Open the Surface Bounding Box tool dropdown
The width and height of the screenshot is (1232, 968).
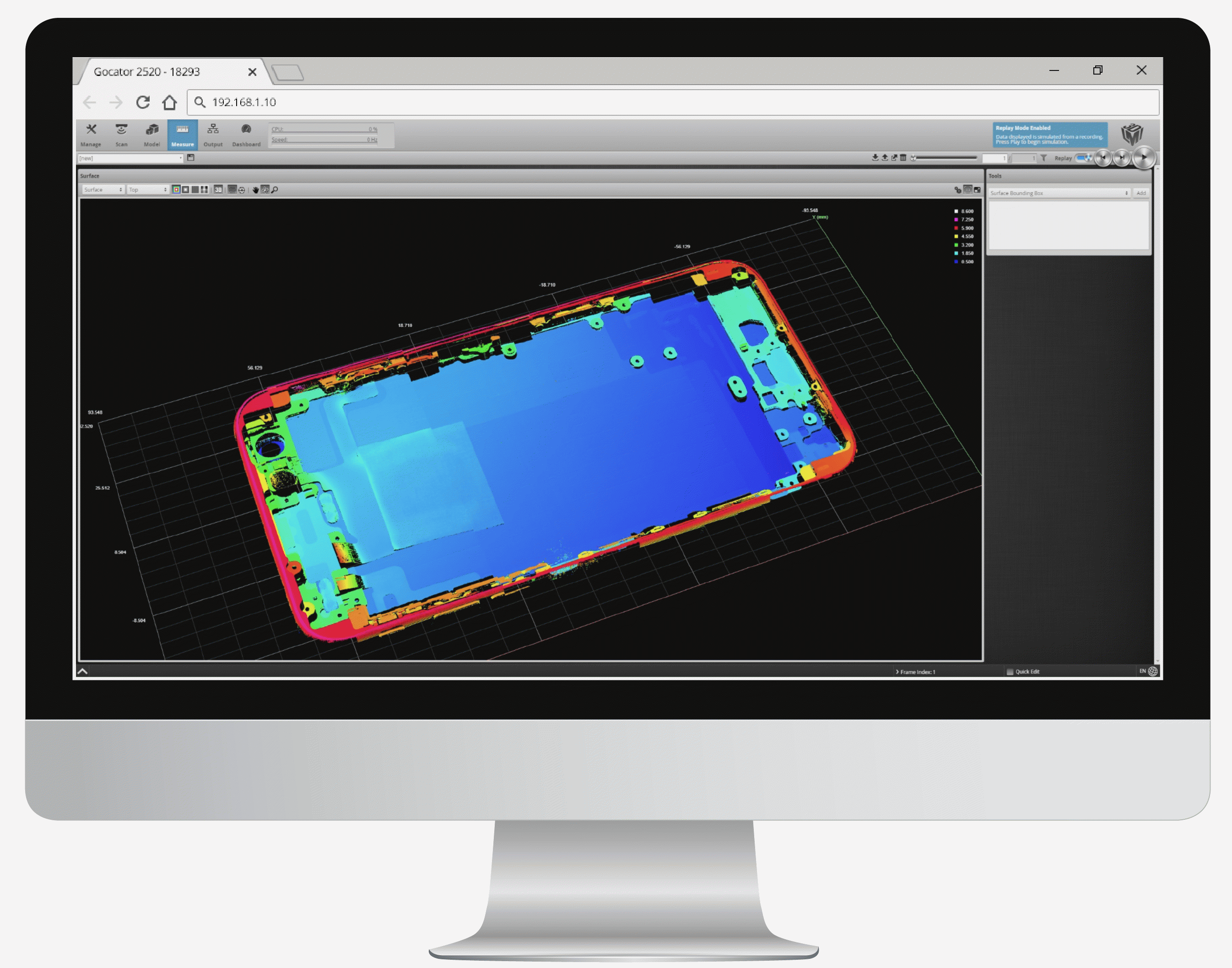click(x=1059, y=193)
